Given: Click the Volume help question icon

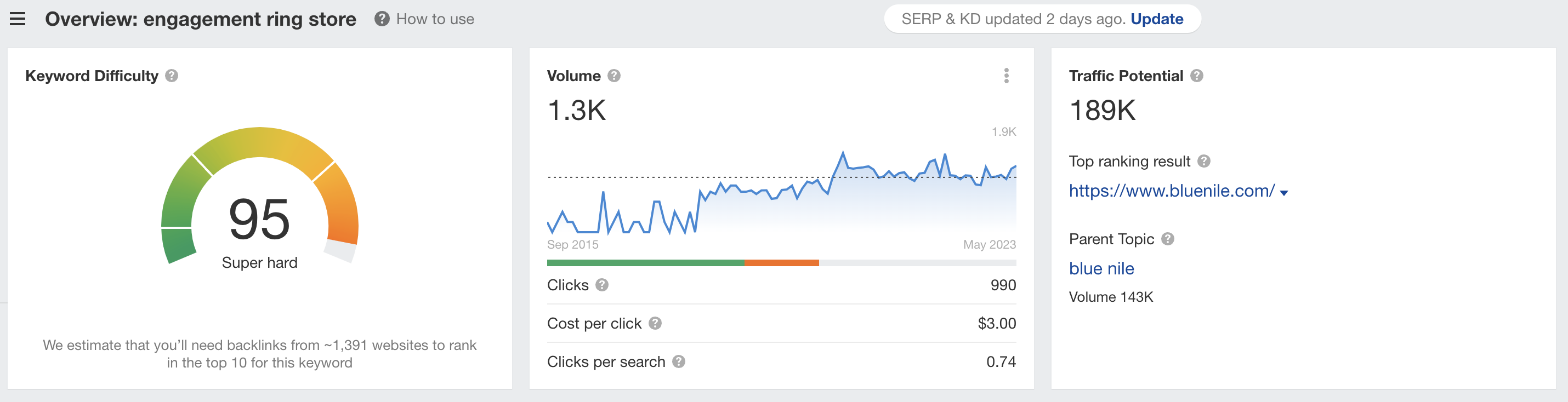Looking at the screenshot, I should click(613, 76).
